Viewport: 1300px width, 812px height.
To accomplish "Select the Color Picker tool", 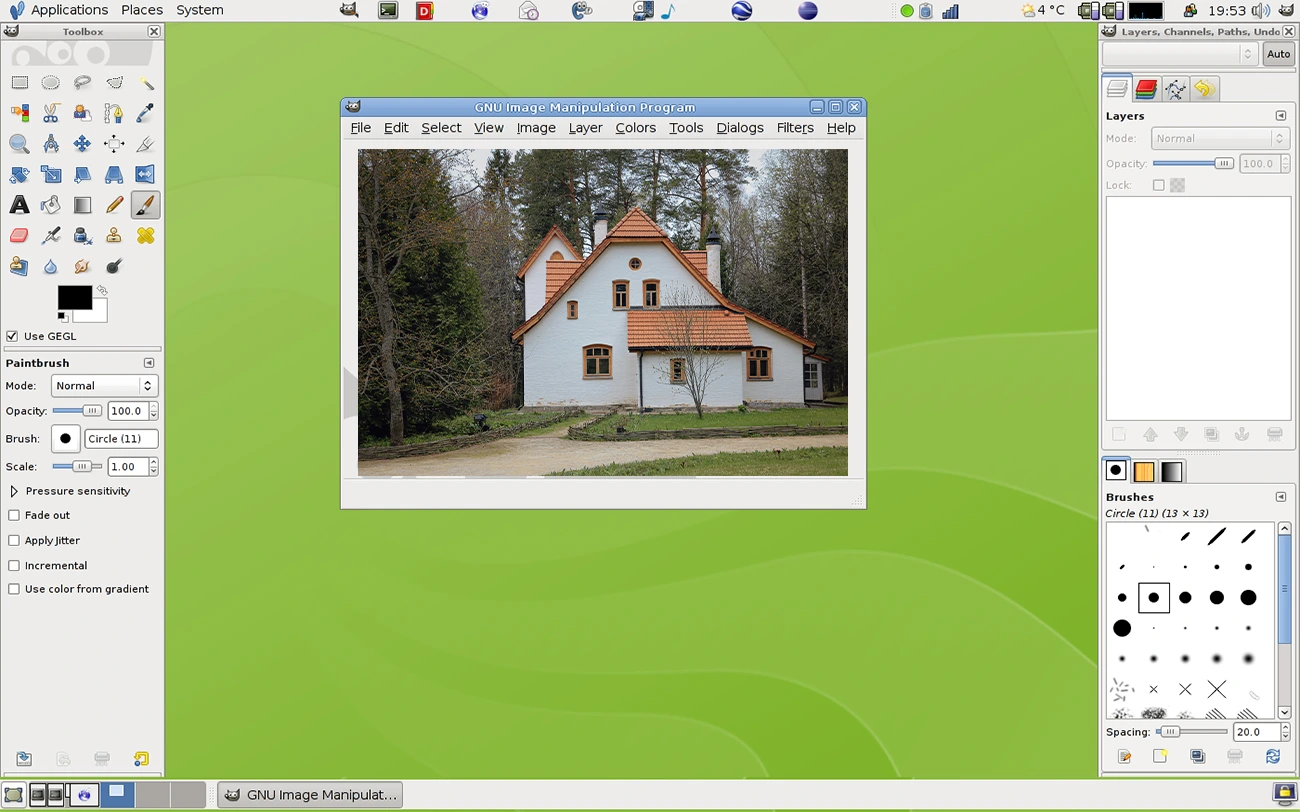I will tap(146, 113).
